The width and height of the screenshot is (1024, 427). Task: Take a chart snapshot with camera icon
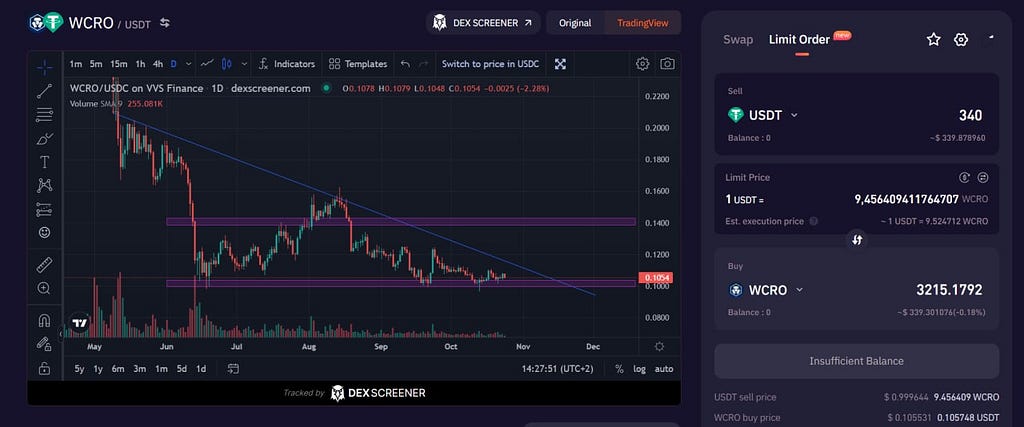pyautogui.click(x=667, y=63)
